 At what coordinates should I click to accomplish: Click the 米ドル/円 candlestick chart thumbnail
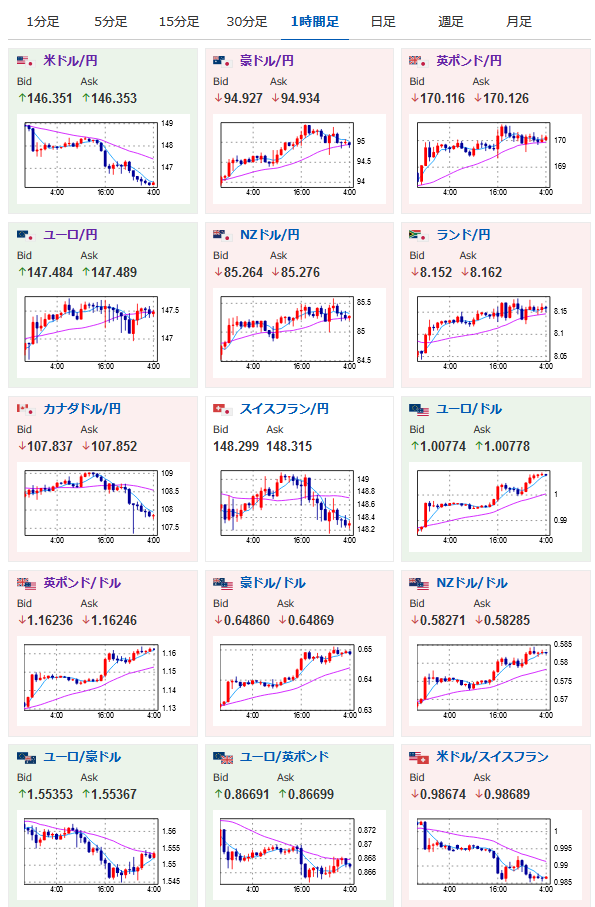click(x=103, y=158)
